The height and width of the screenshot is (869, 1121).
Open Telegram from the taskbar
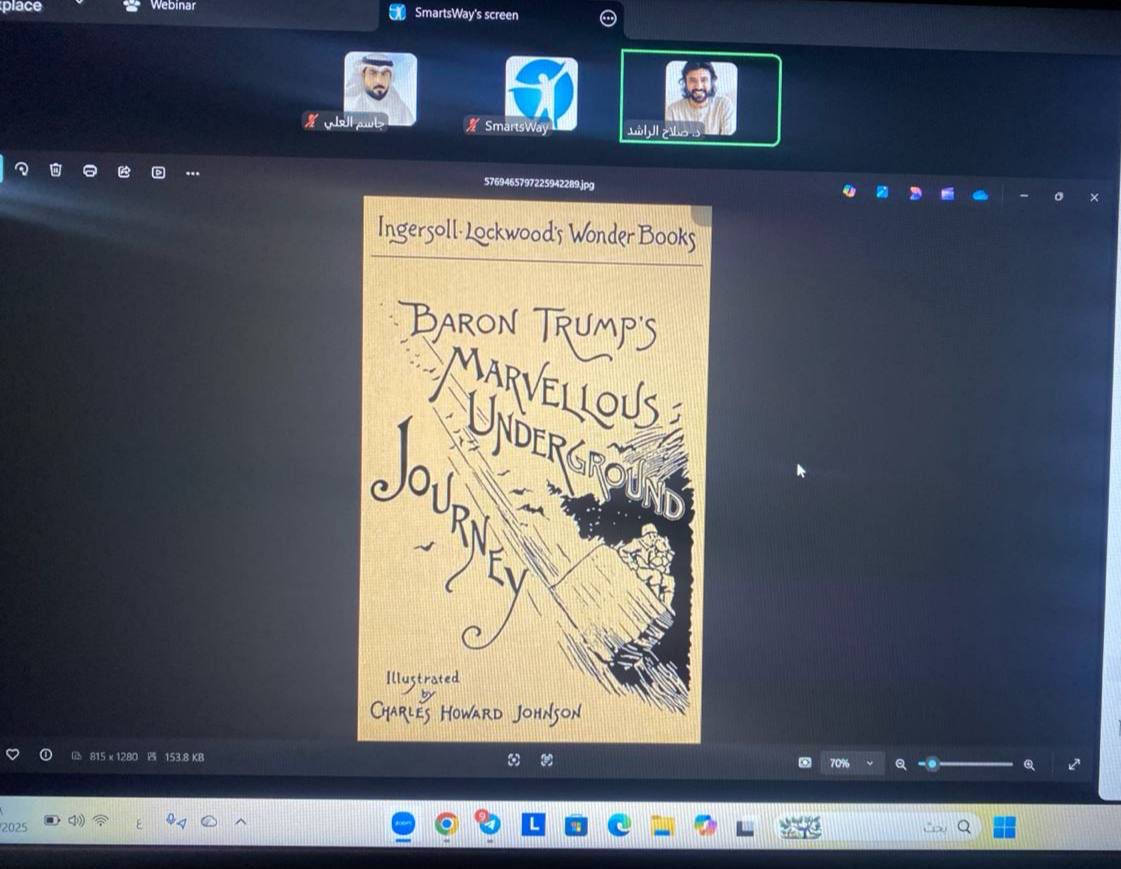pos(489,825)
